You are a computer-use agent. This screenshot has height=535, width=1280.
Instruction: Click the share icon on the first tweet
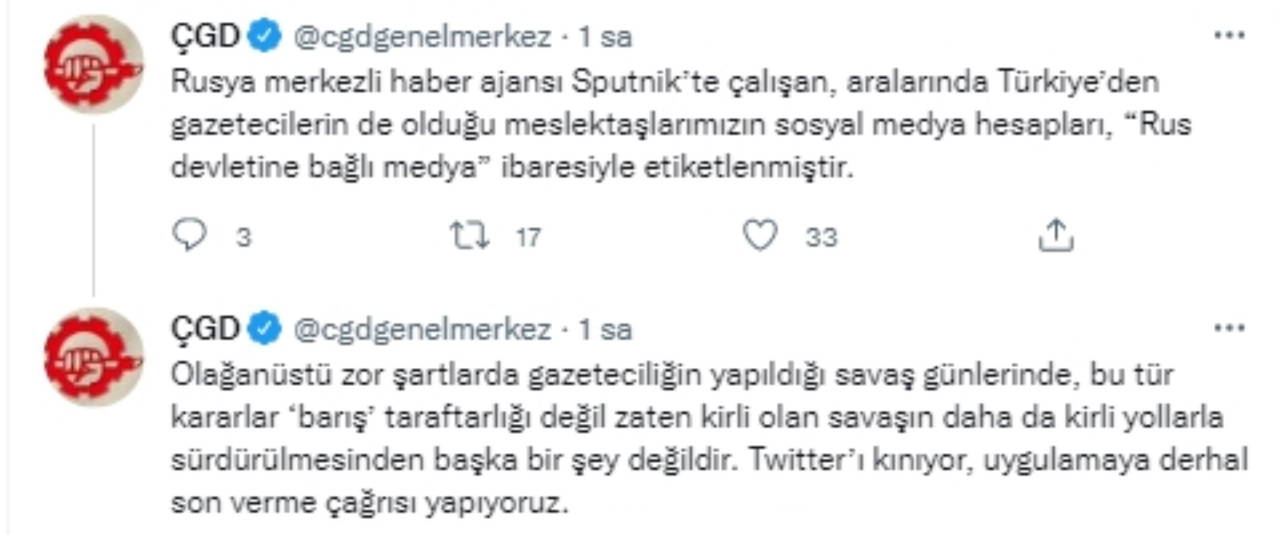pos(1056,236)
